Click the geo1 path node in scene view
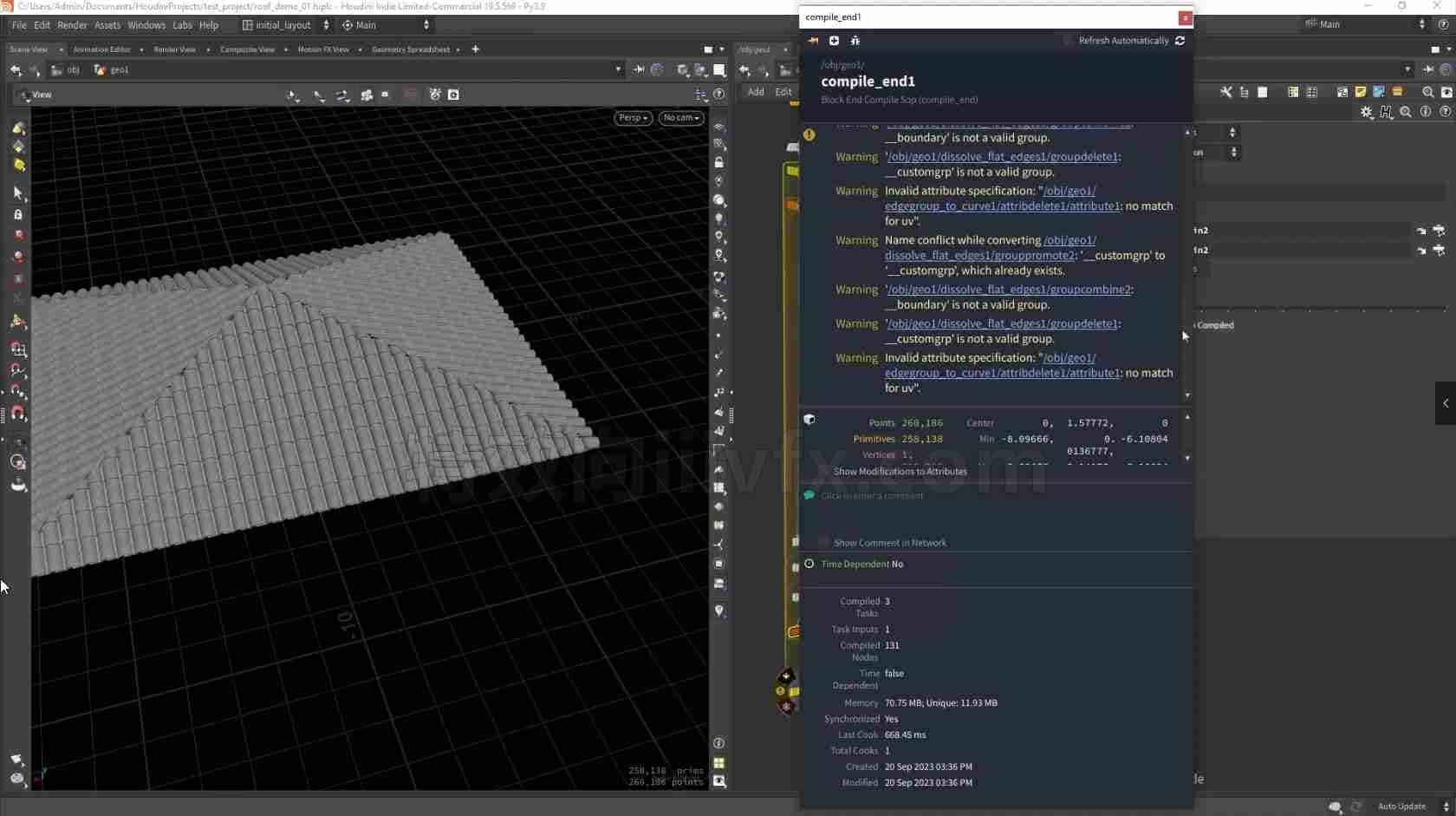Image resolution: width=1456 pixels, height=816 pixels. pos(112,70)
